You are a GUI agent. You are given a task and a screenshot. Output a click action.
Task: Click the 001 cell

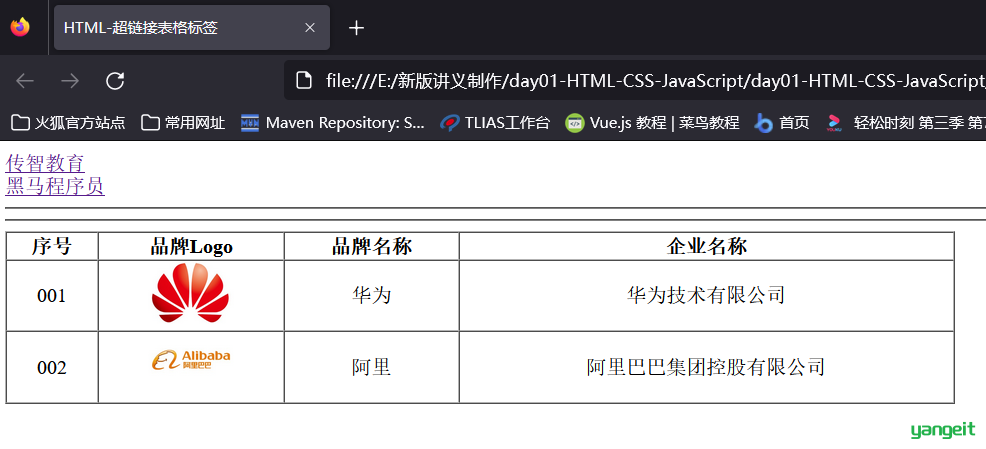(x=52, y=296)
